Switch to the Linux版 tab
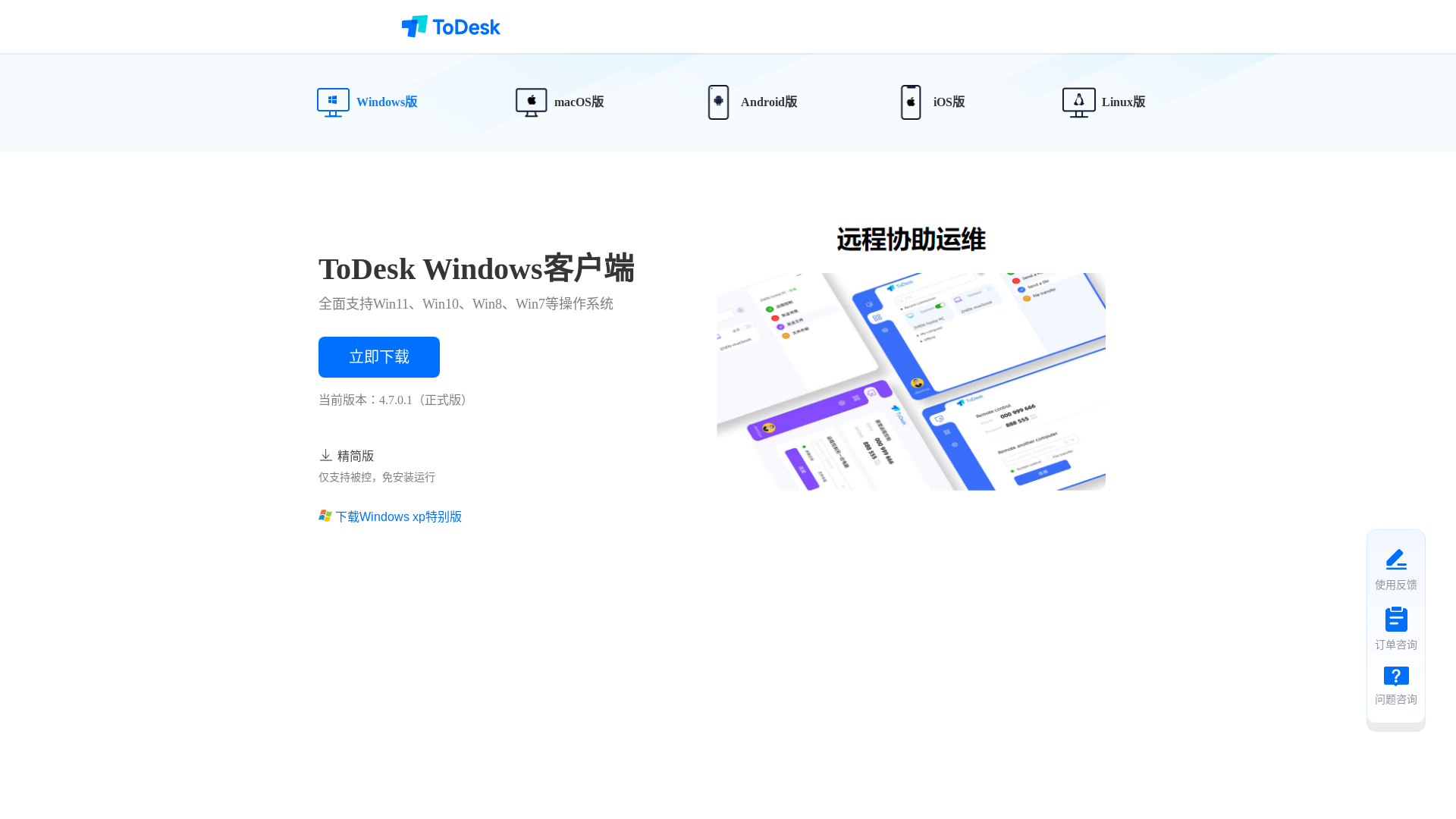Viewport: 1456px width, 819px height. click(1104, 102)
